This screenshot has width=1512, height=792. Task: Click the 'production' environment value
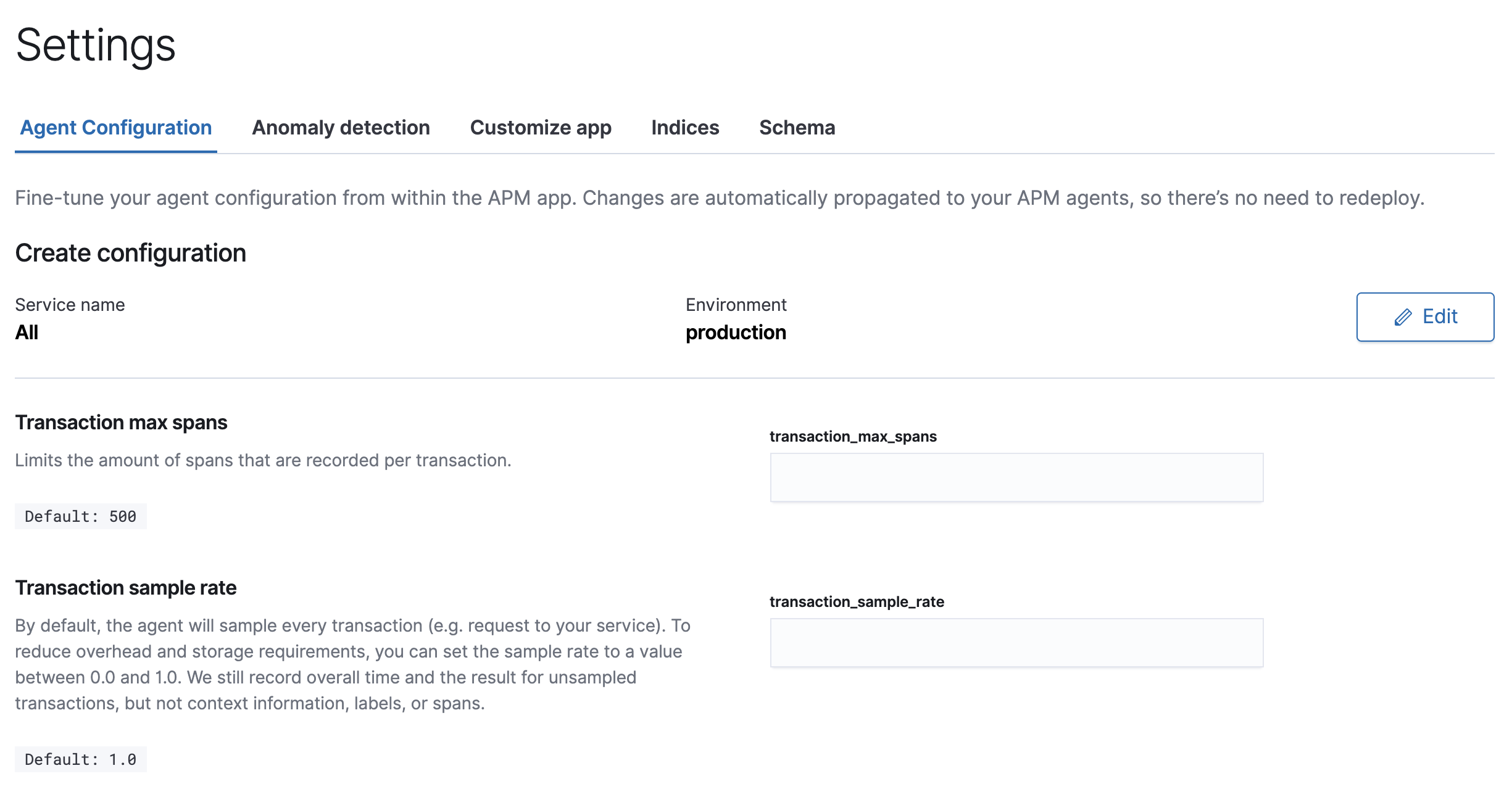[x=736, y=332]
